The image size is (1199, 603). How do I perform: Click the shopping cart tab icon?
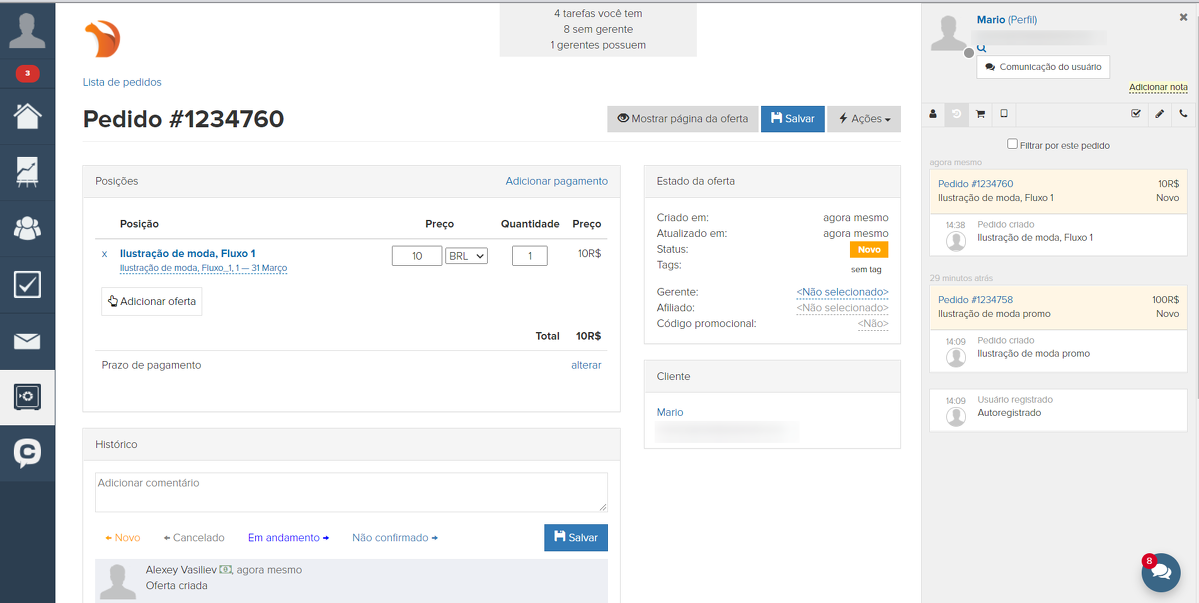[x=980, y=114]
